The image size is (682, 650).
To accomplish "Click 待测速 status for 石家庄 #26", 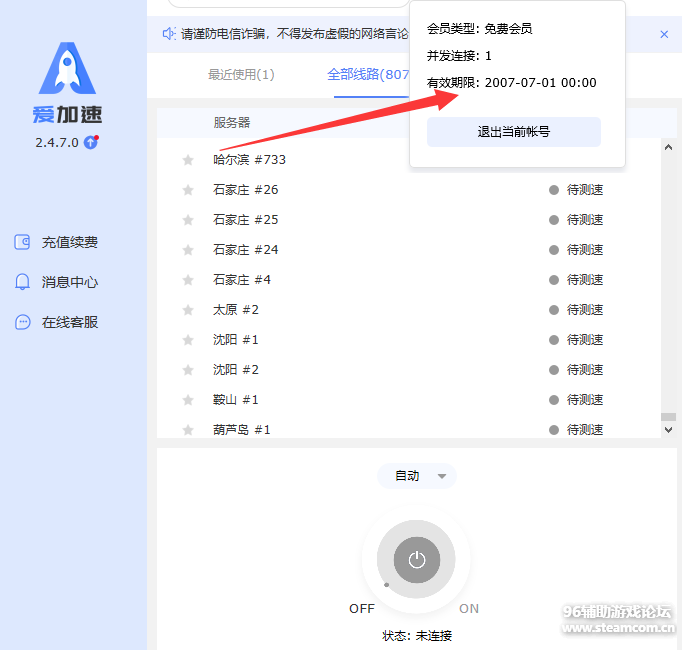I will pos(576,190).
